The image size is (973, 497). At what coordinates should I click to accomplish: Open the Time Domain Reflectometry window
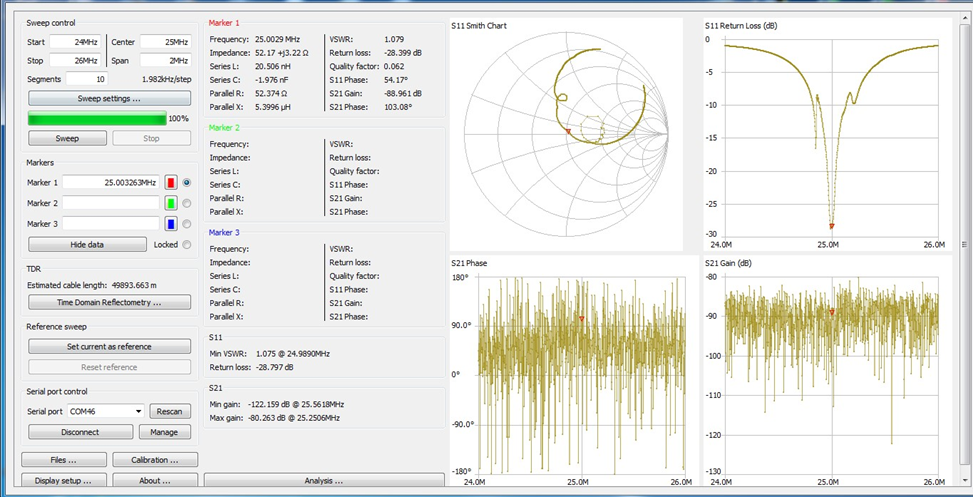point(109,302)
